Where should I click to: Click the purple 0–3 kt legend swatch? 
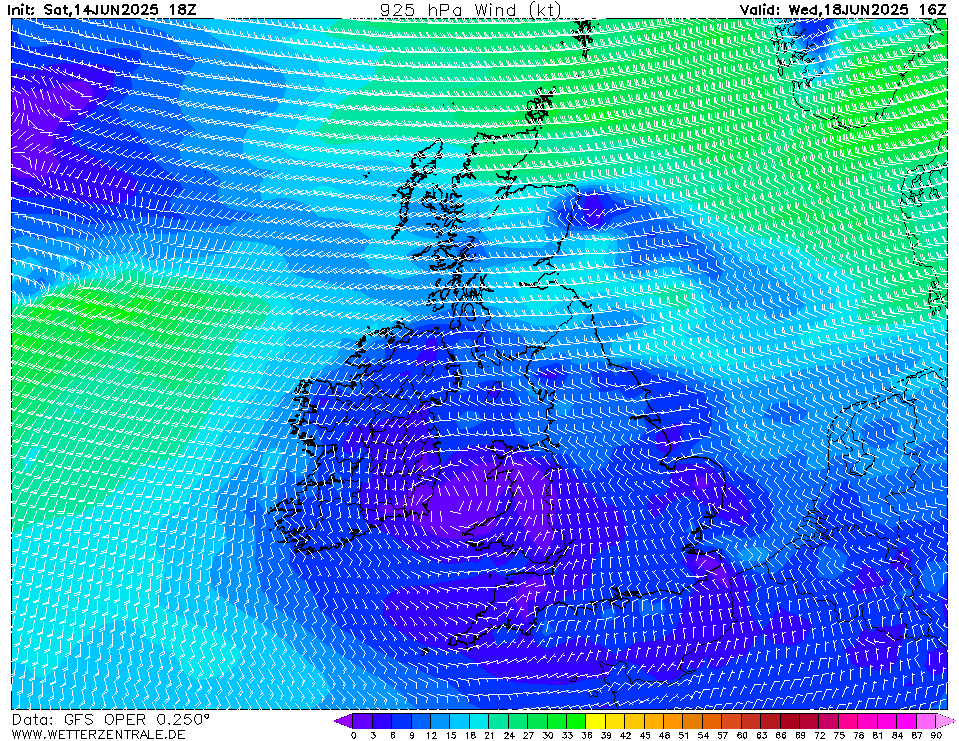(x=363, y=721)
